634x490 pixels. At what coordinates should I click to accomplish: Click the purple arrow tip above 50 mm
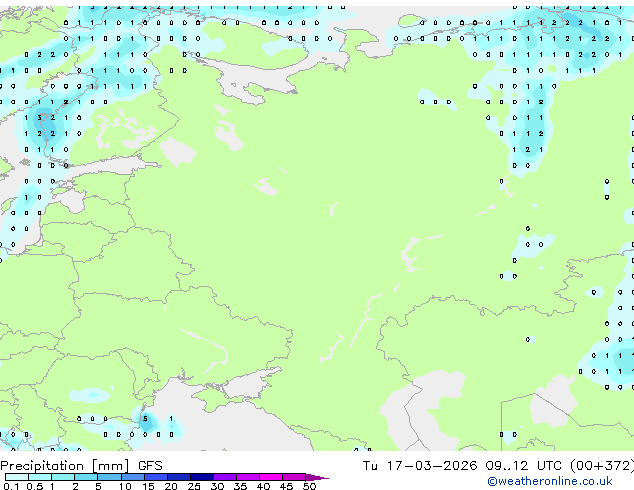317,477
